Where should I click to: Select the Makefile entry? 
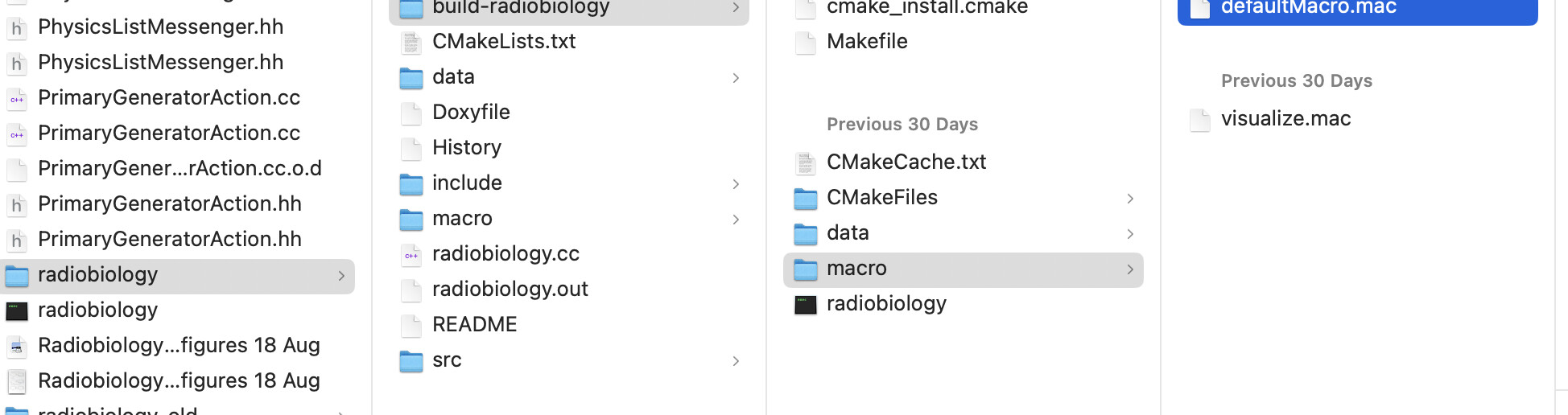(x=867, y=41)
